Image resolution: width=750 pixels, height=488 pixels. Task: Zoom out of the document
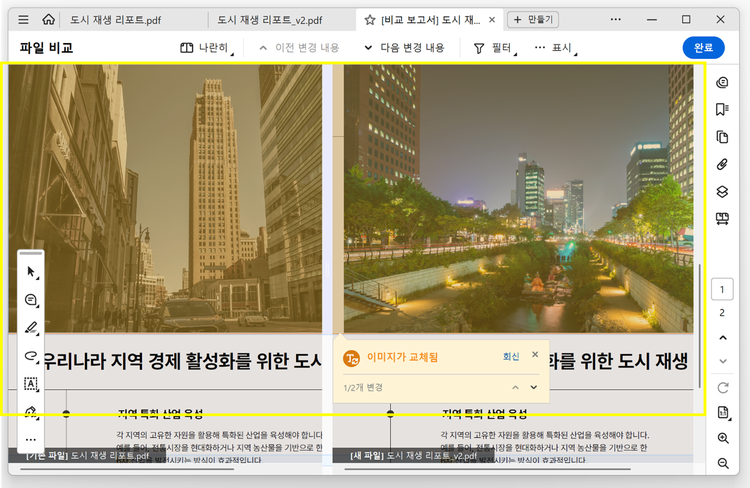[x=723, y=463]
